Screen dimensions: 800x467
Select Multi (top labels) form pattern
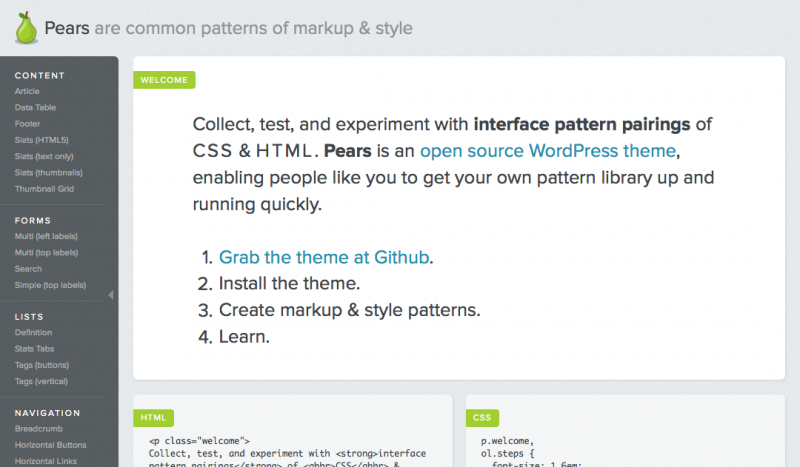click(46, 252)
